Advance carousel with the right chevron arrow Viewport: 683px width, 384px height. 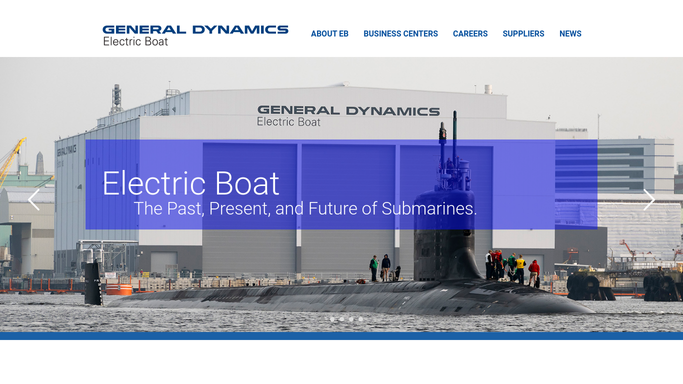(649, 200)
